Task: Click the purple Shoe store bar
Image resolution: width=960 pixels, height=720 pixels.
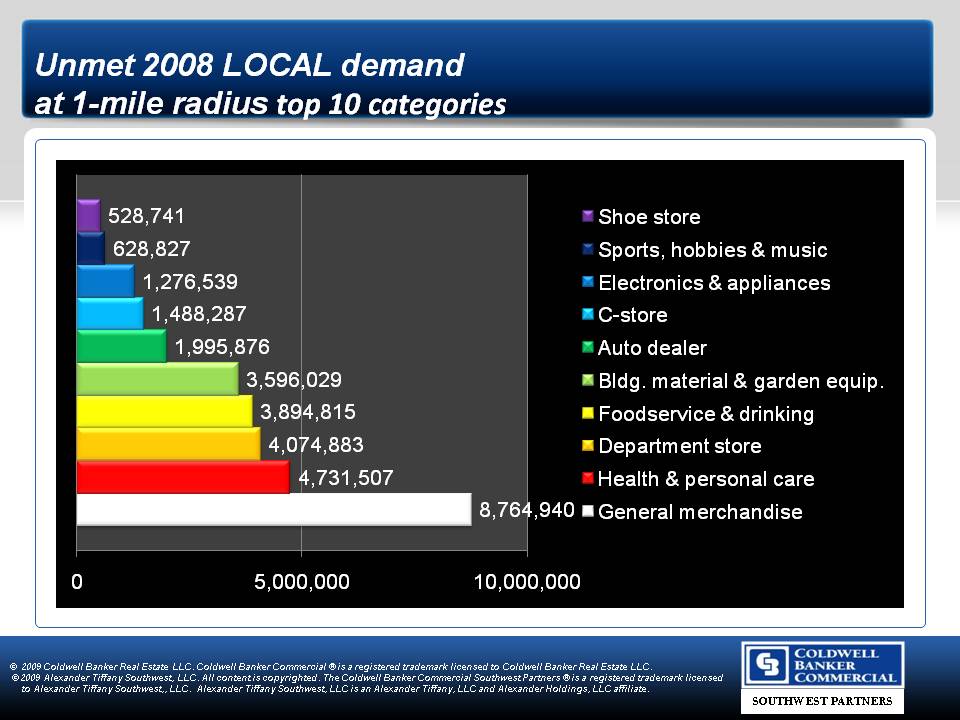Action: pyautogui.click(x=88, y=215)
